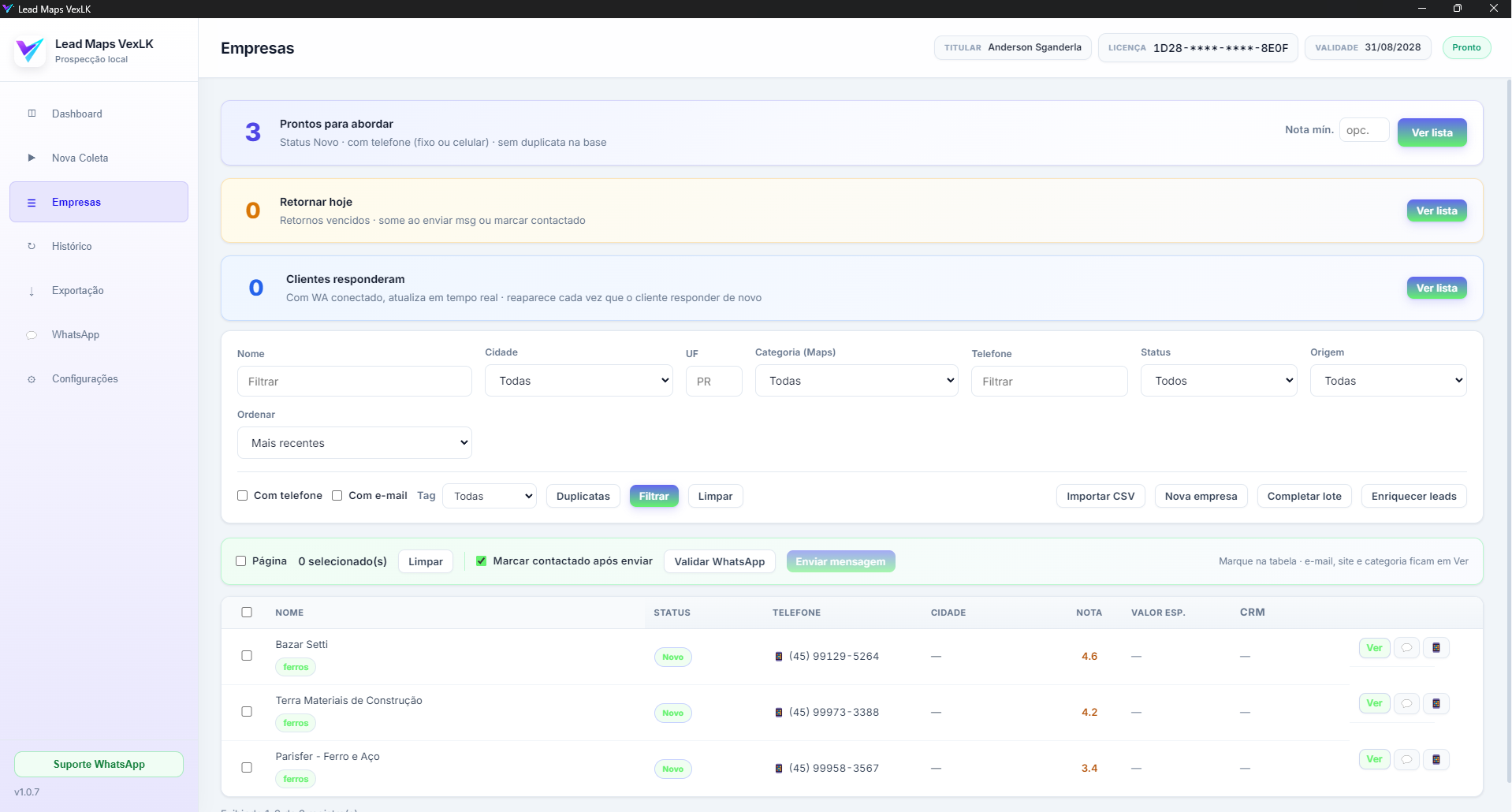Click the Nova empresa button
The image size is (1512, 812).
point(1201,496)
